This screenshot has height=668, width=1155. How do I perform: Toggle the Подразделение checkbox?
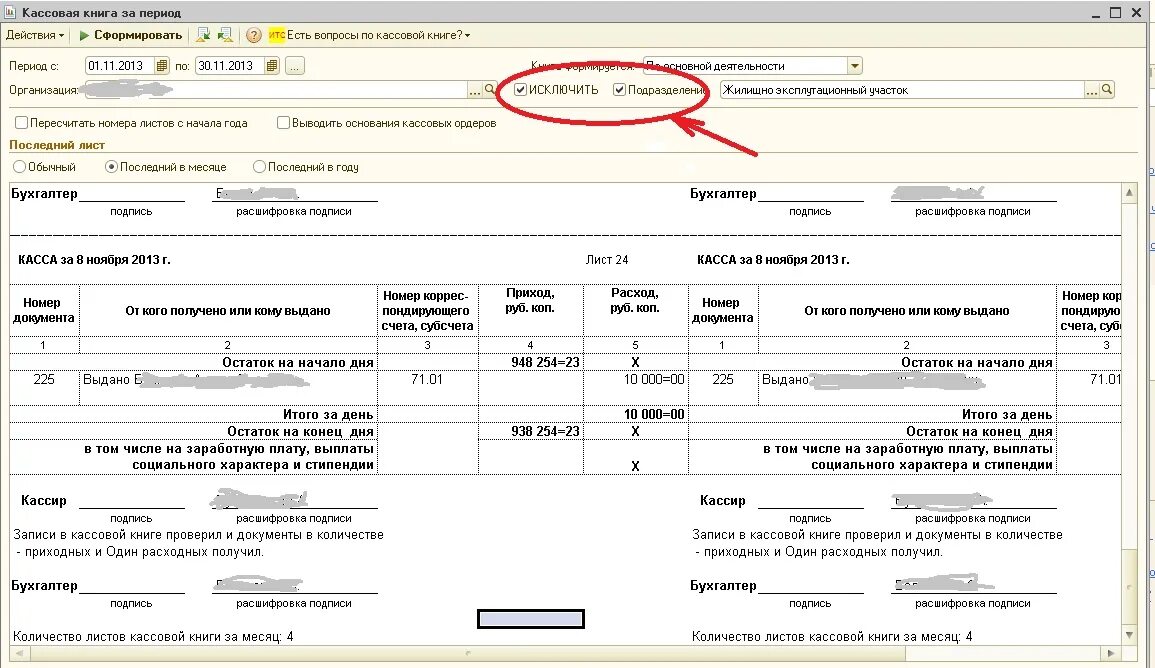pyautogui.click(x=619, y=90)
